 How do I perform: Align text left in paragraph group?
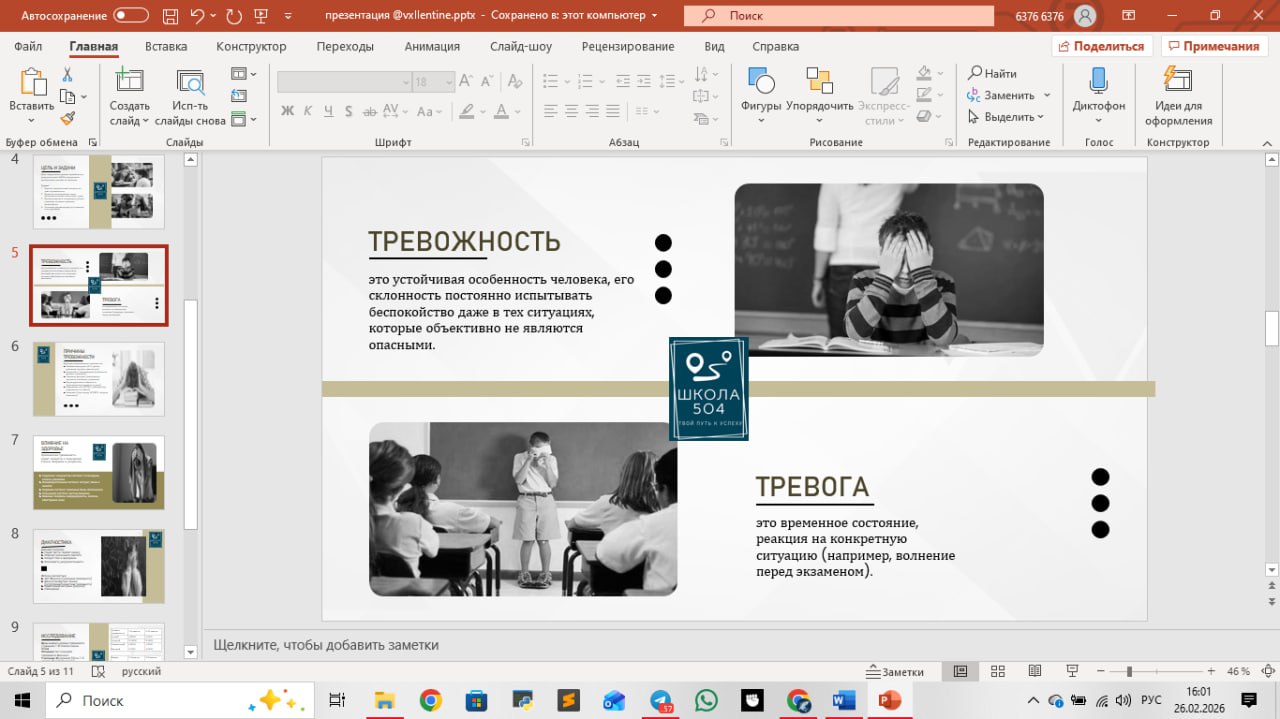[x=549, y=111]
